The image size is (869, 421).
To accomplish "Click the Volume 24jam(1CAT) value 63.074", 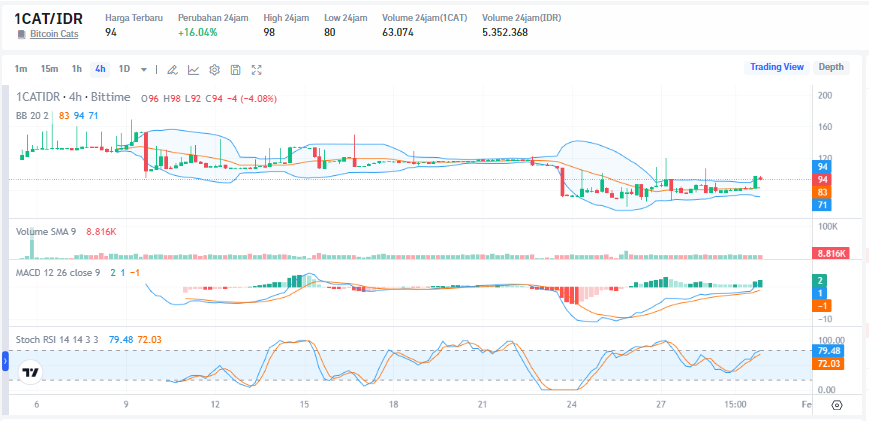I will [x=398, y=32].
